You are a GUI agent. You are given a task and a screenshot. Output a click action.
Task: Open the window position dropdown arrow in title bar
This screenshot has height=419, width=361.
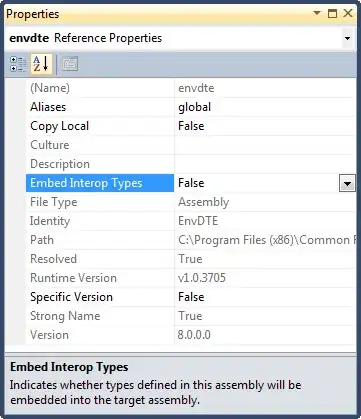(317, 13)
